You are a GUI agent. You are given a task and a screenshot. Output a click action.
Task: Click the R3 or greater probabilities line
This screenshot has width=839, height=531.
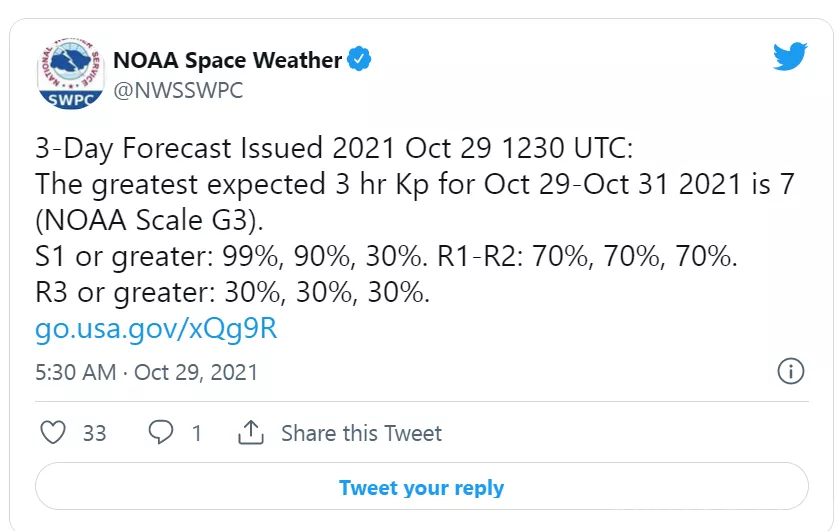(x=232, y=293)
